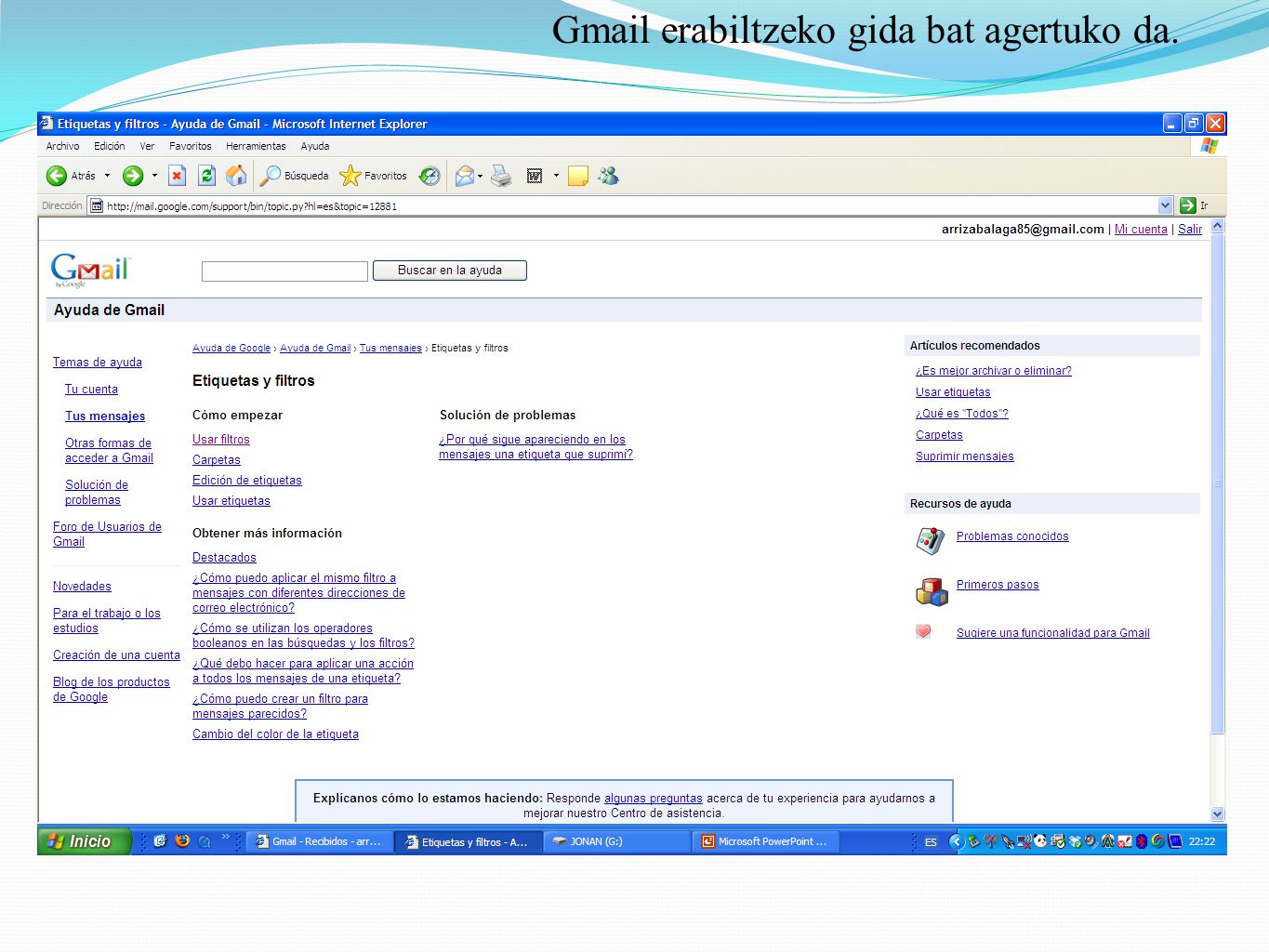
Task: Click the Edit with Word toolbar icon
Action: [535, 176]
